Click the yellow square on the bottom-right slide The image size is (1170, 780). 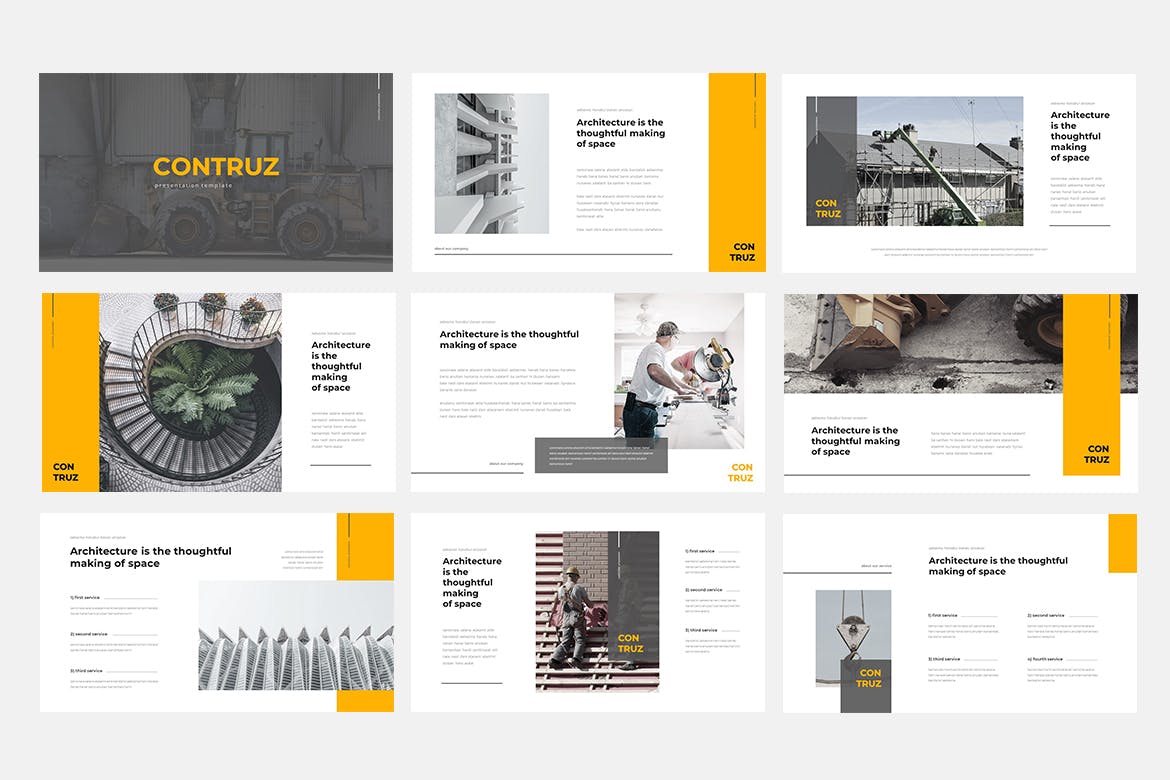(x=1122, y=543)
